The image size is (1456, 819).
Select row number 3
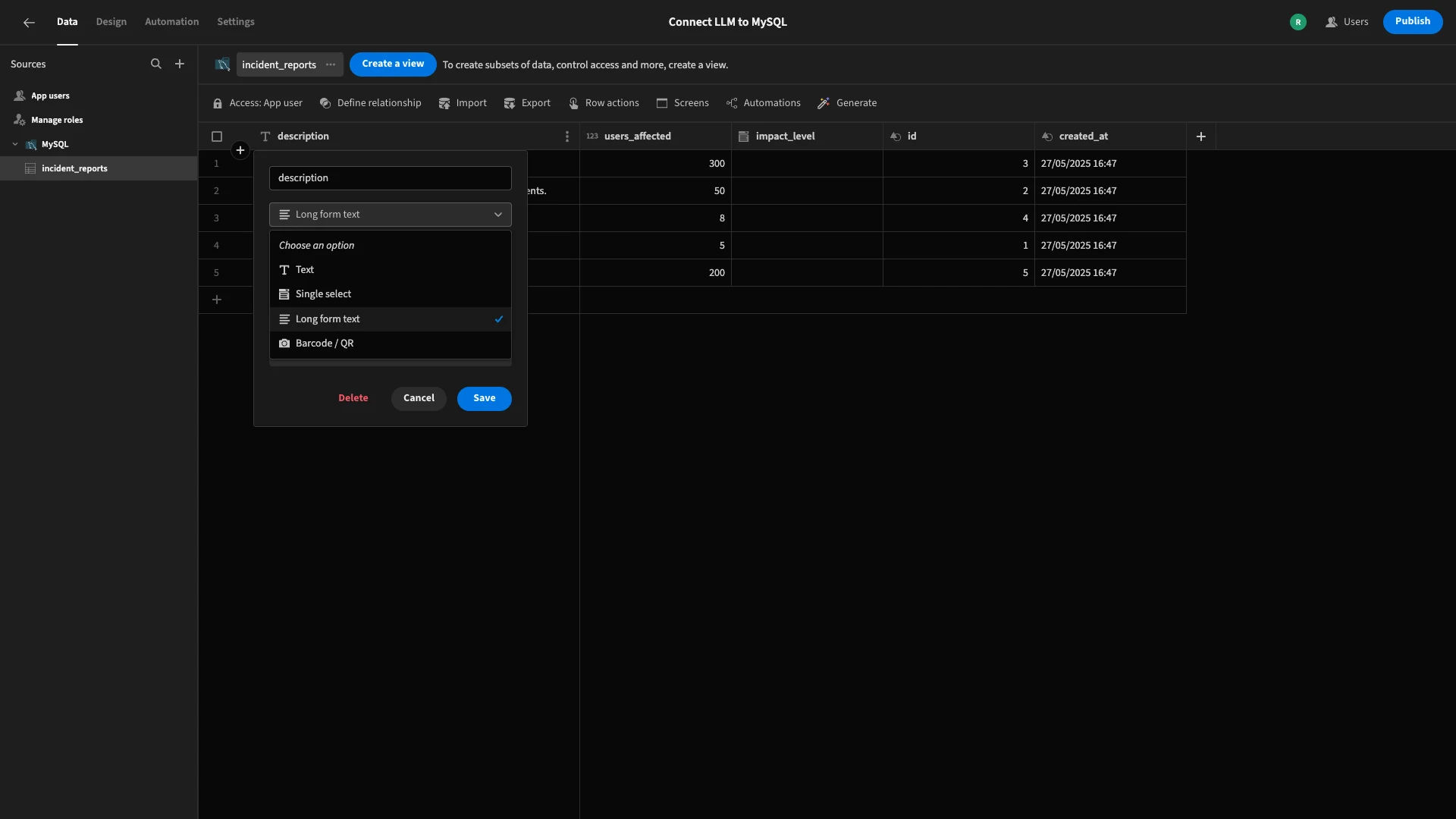[x=216, y=218]
